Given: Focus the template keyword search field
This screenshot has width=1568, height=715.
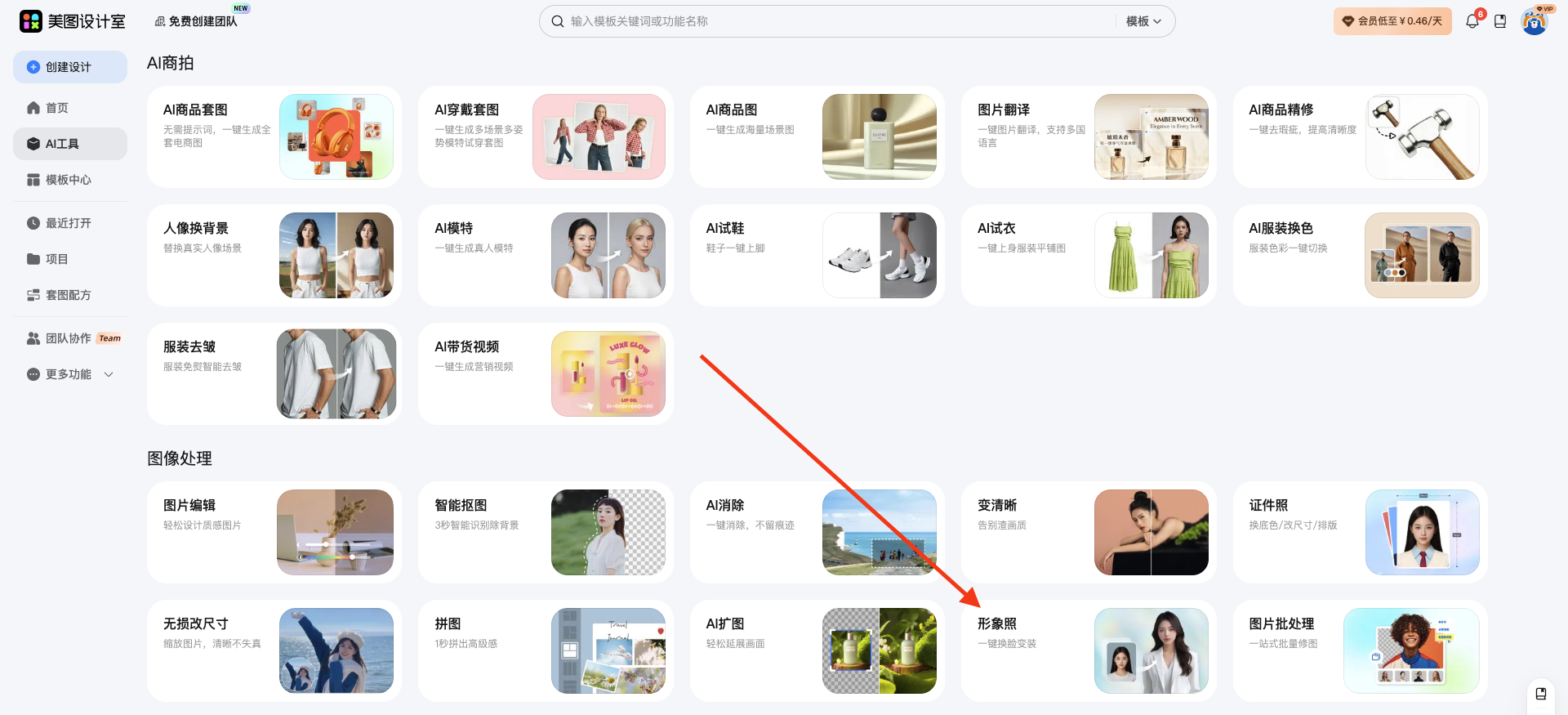Looking at the screenshot, I should 841,21.
